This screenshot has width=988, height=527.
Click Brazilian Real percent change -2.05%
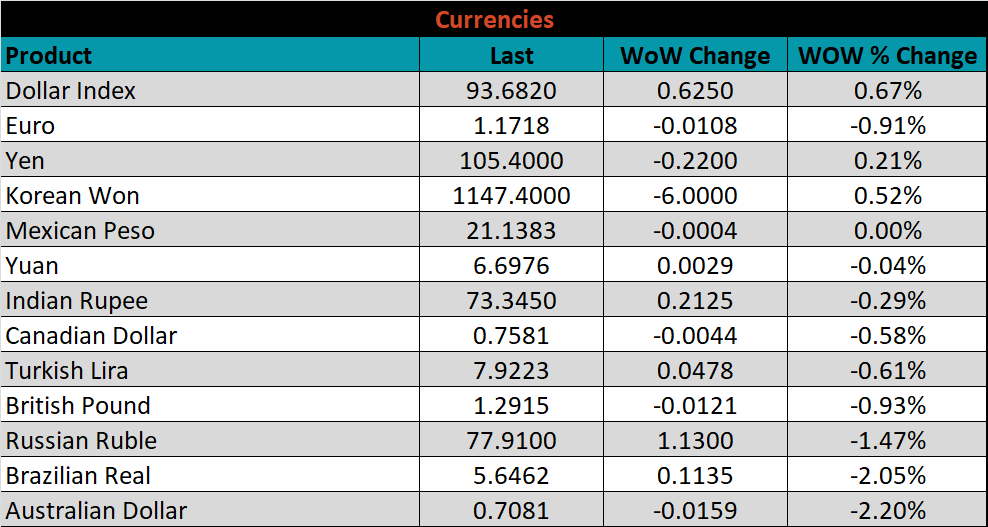[x=887, y=476]
